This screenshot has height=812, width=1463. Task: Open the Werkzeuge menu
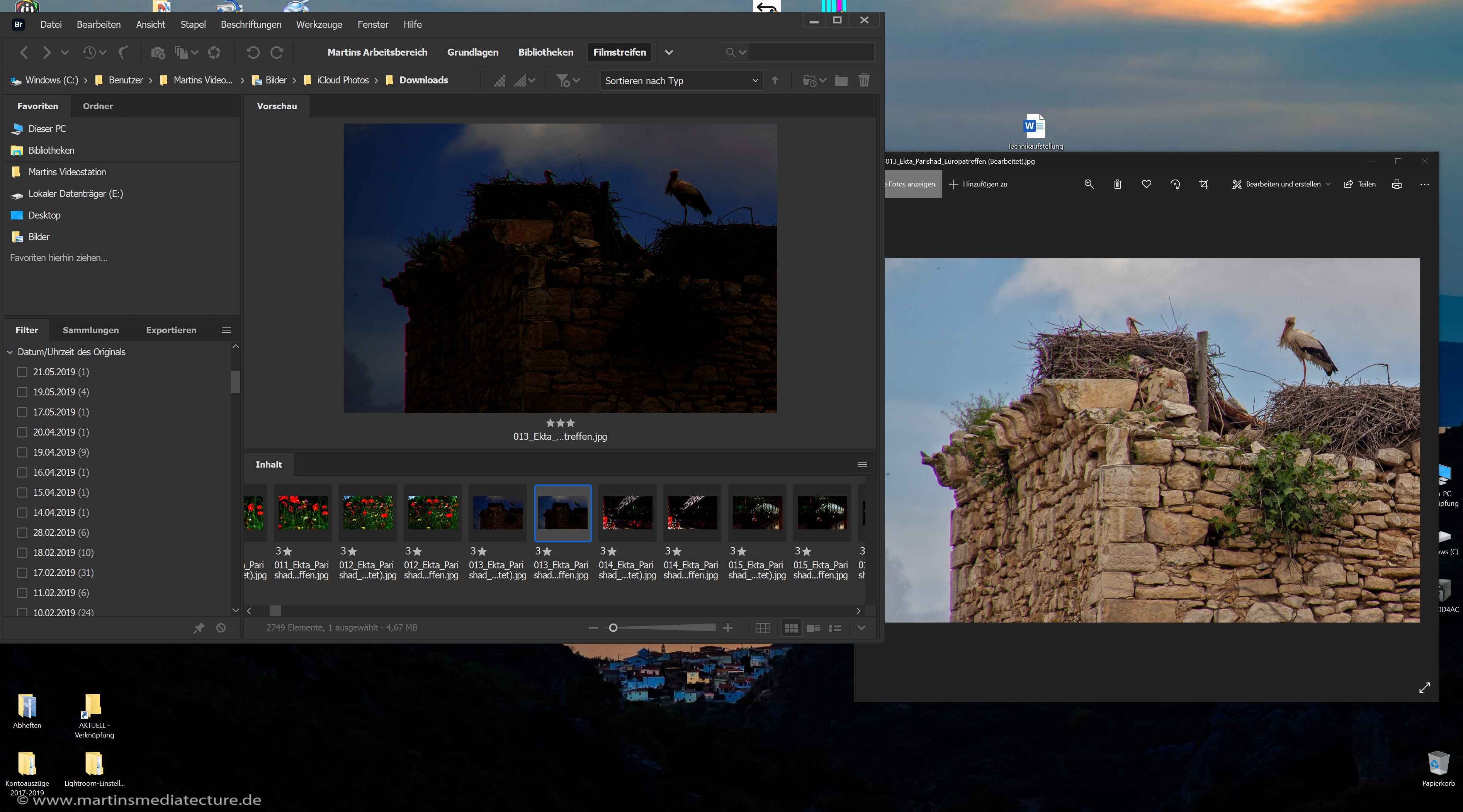[319, 24]
